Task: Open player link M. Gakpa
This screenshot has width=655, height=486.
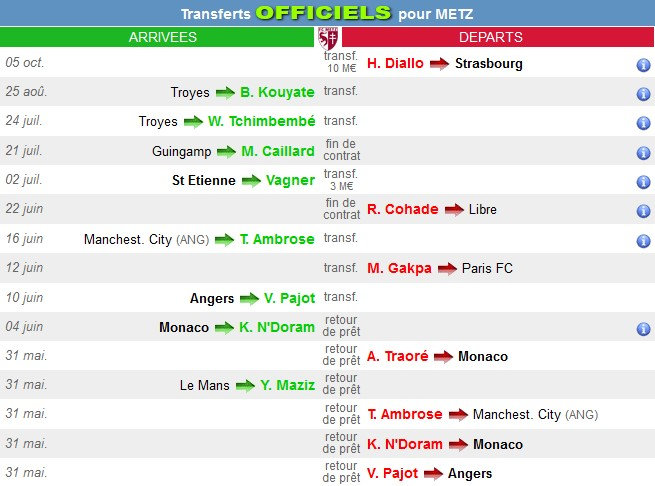Action: point(399,268)
